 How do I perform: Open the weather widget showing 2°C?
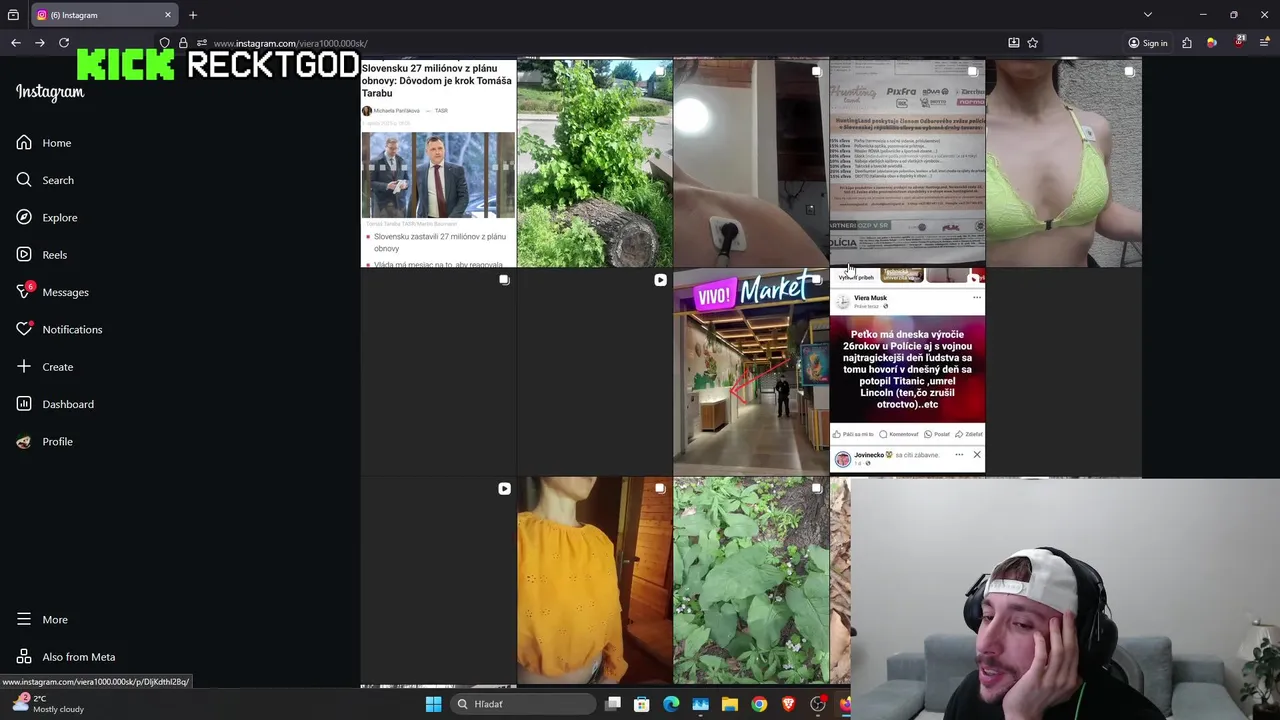pos(48,704)
